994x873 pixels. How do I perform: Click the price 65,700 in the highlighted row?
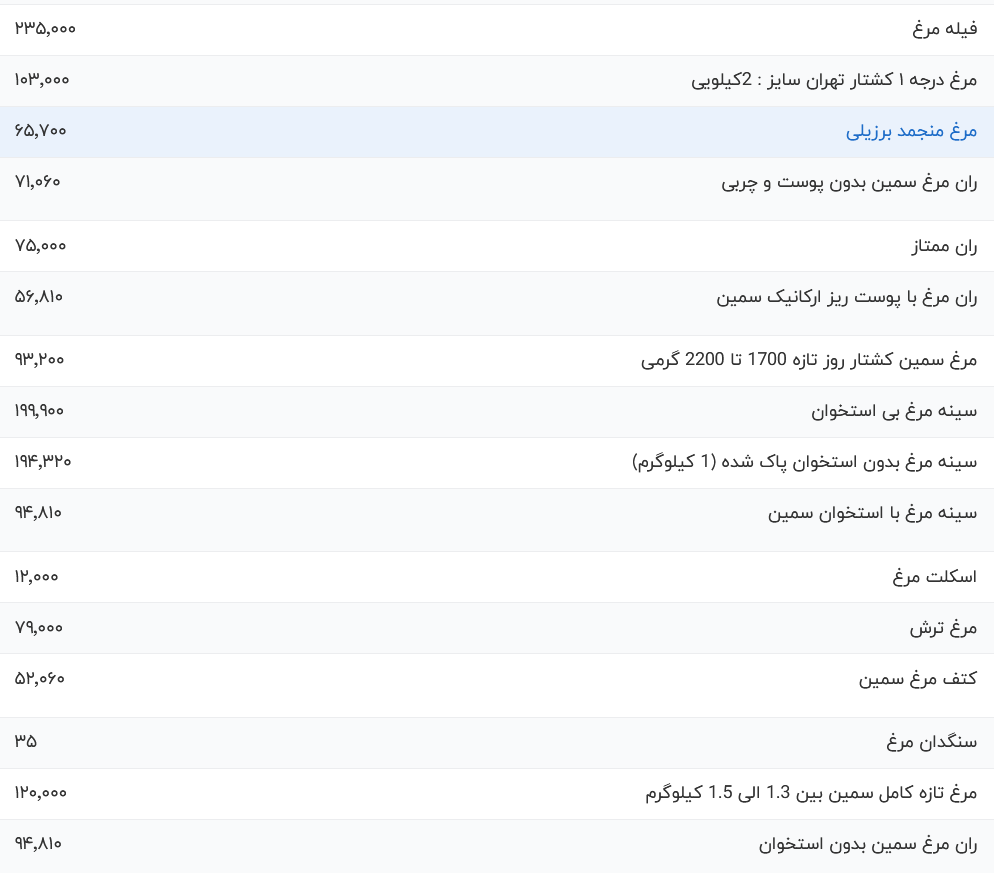pyautogui.click(x=36, y=131)
